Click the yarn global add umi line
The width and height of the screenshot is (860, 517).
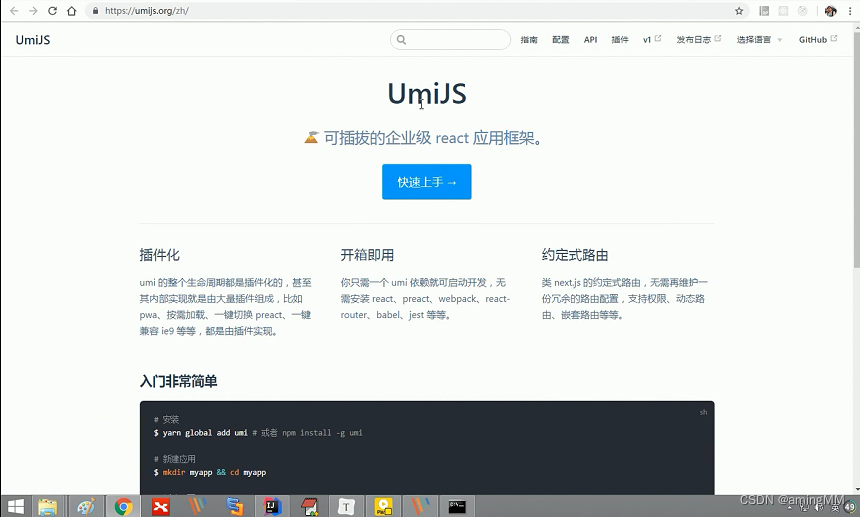[x=258, y=433]
